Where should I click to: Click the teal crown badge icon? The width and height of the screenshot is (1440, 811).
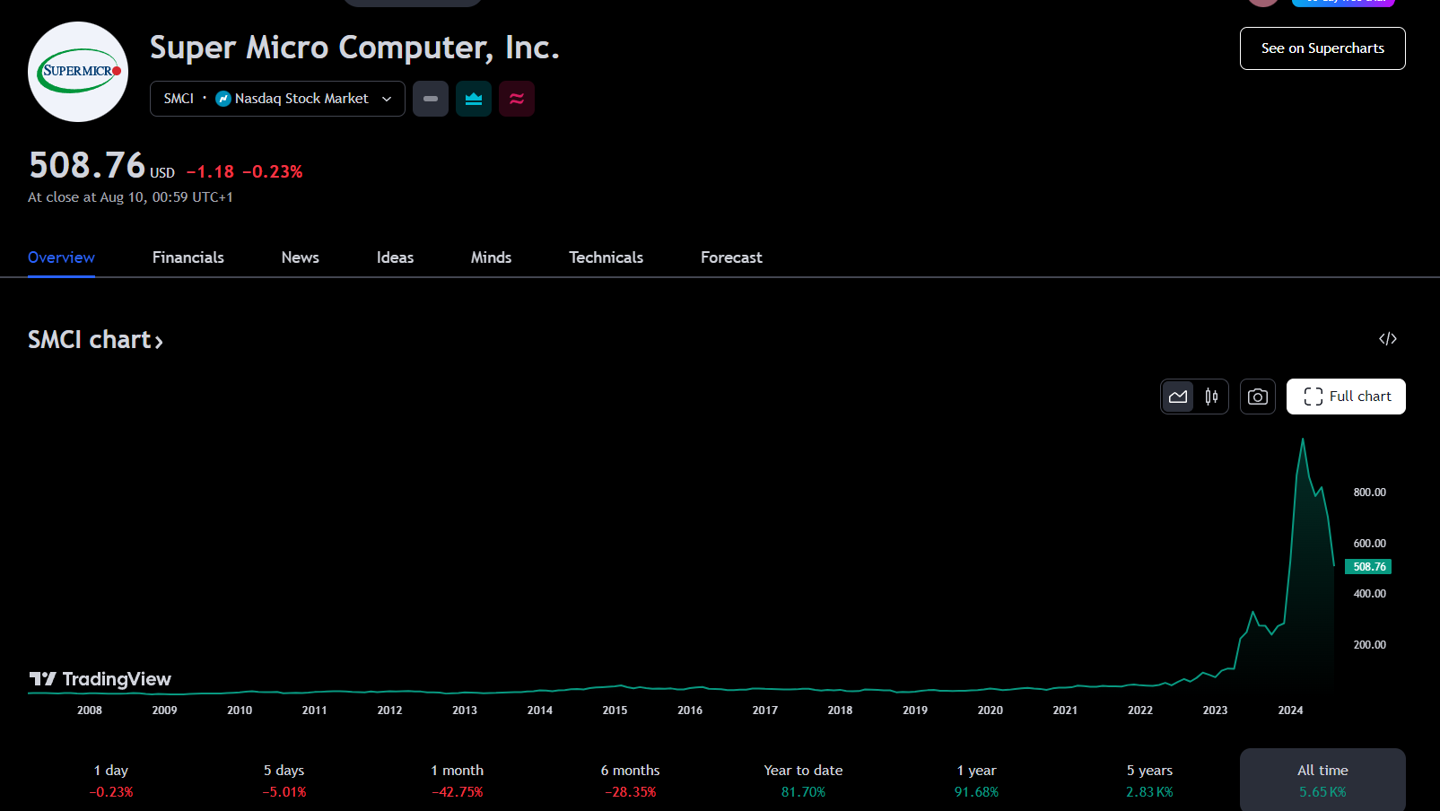coord(474,99)
